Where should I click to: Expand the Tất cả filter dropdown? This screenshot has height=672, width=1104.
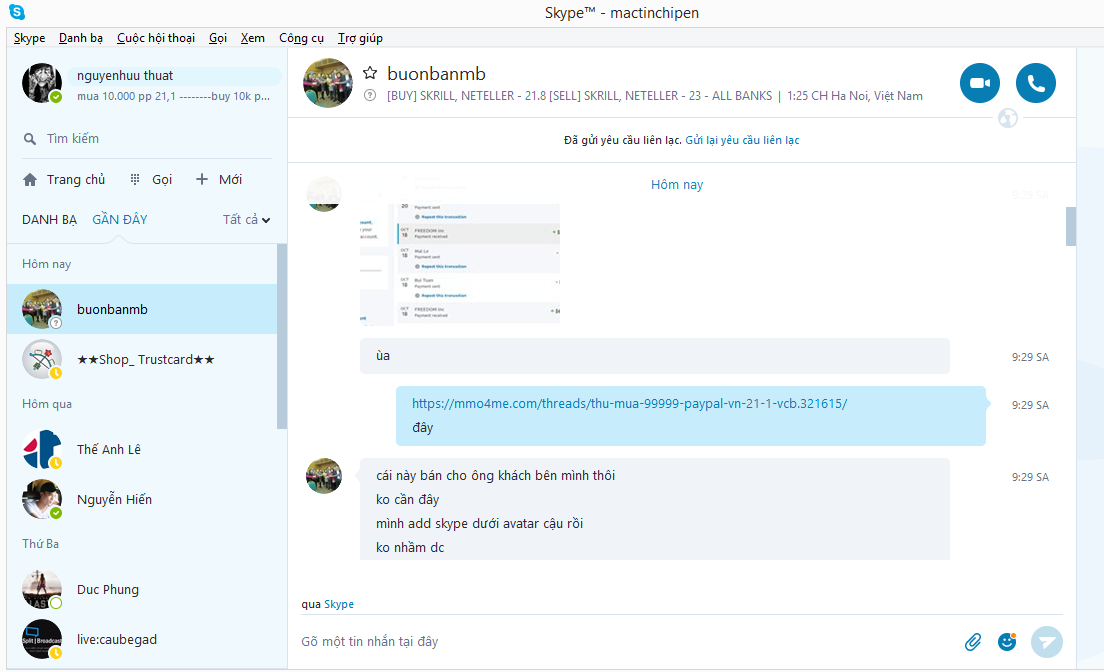tap(246, 220)
